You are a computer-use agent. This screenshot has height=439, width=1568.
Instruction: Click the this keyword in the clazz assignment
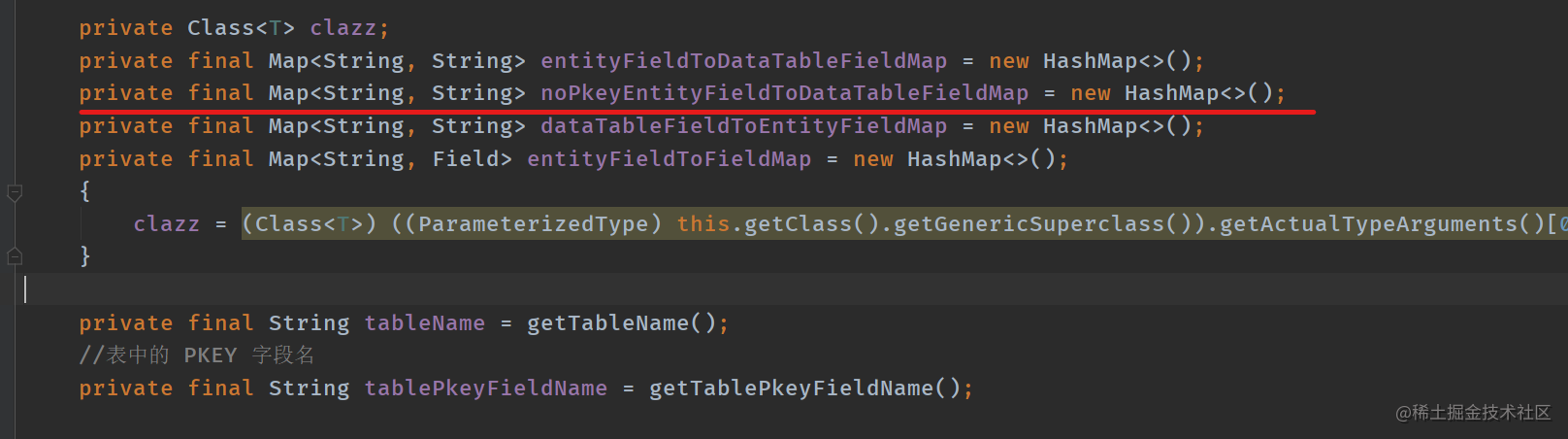pos(703,224)
